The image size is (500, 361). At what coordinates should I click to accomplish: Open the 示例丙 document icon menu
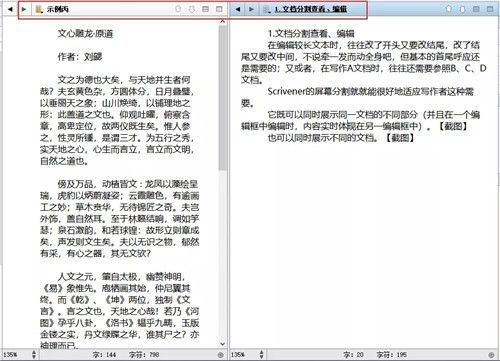click(x=39, y=9)
